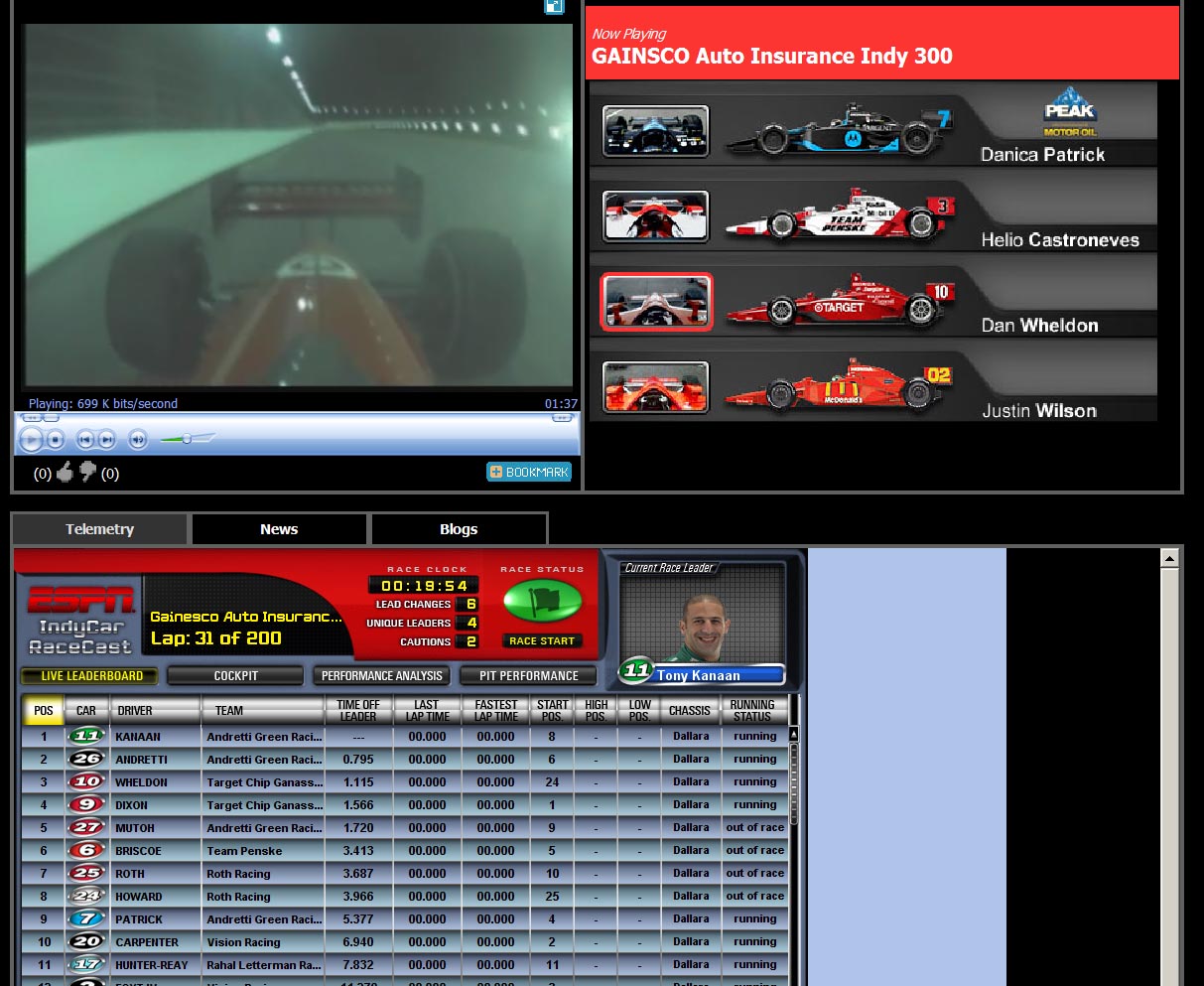Click car number 26 badge for Andretti
Screen dimensions: 1204x986
tap(86, 759)
